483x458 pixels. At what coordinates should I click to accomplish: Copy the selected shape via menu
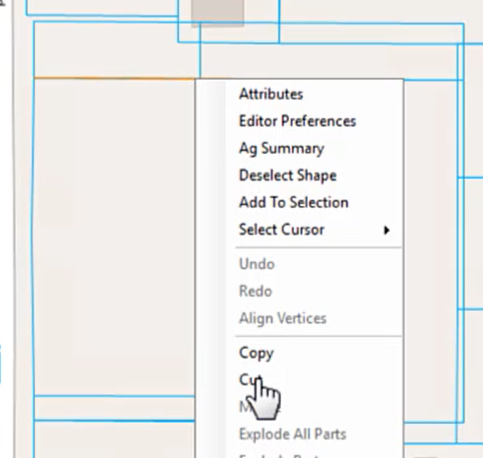point(256,353)
